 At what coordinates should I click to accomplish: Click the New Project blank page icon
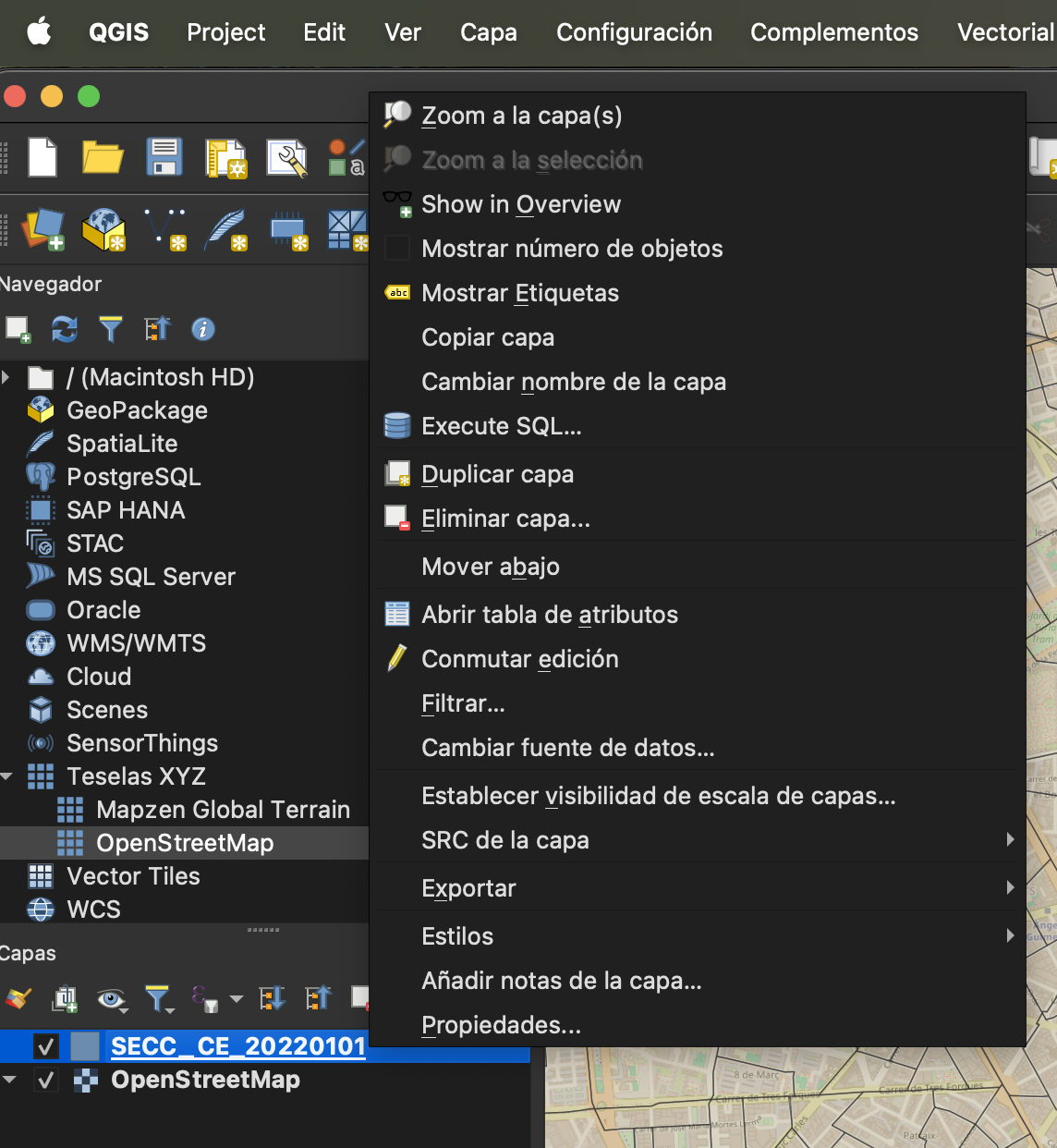pyautogui.click(x=43, y=157)
